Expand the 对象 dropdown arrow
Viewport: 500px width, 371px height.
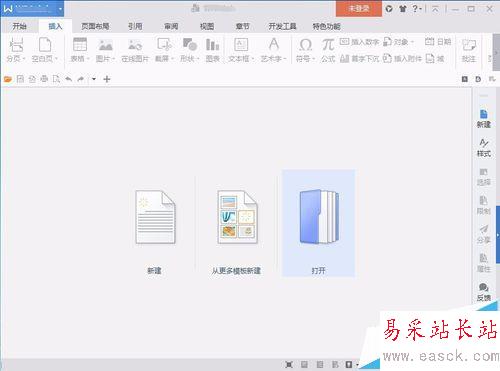click(412, 42)
